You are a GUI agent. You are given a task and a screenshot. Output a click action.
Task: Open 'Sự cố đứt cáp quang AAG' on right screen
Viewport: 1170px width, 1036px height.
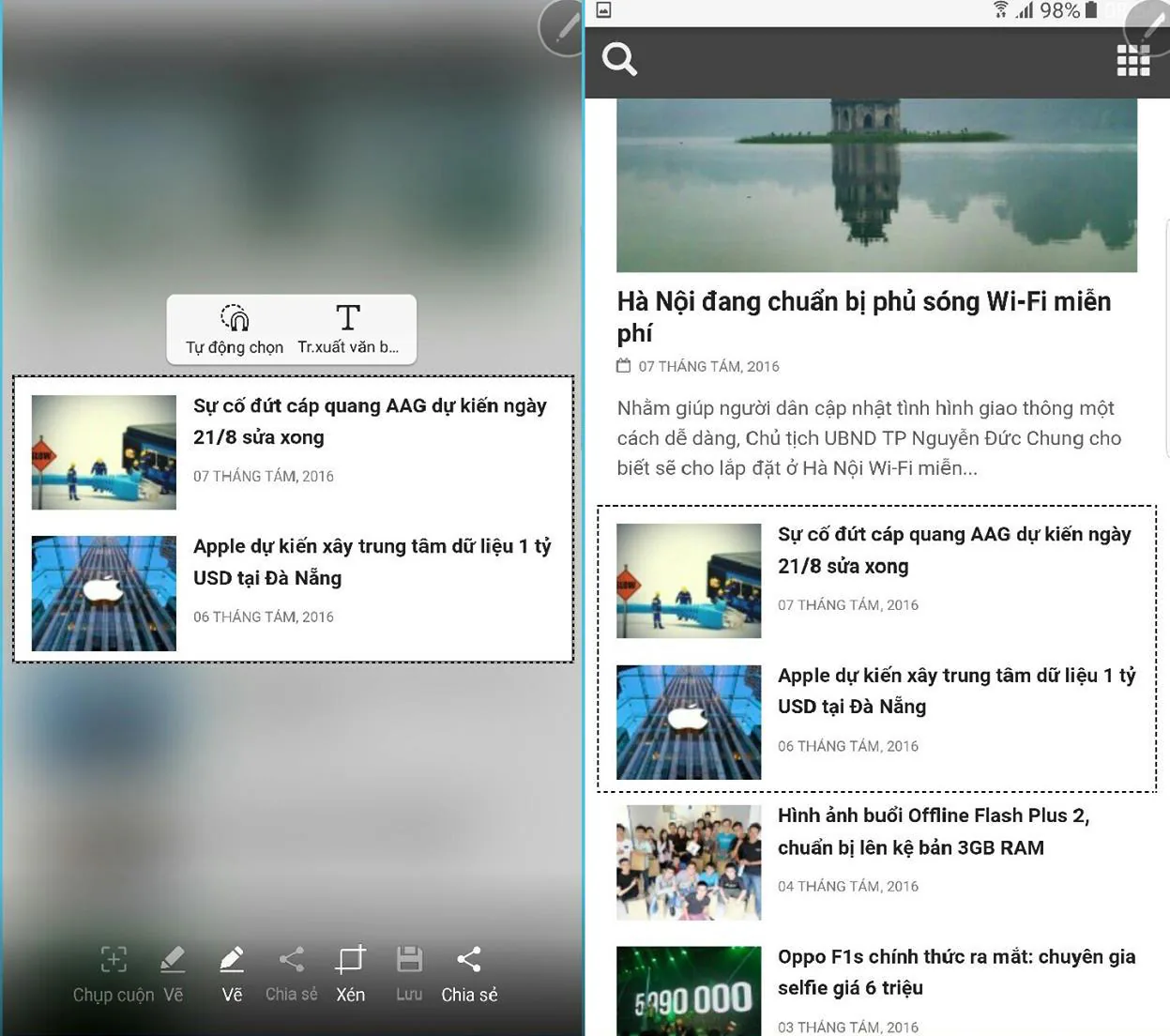954,550
